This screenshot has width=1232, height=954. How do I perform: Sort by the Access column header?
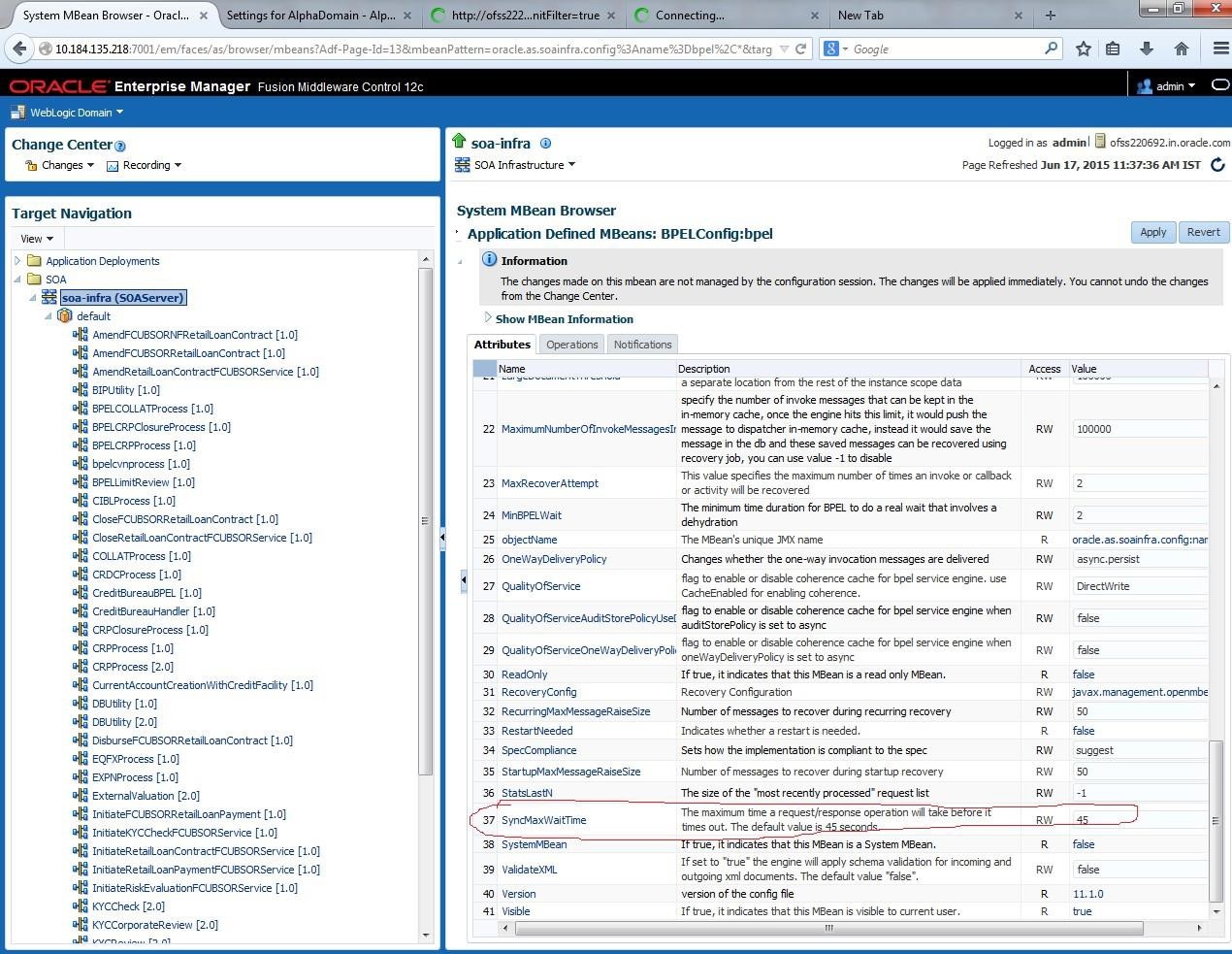coord(1044,369)
